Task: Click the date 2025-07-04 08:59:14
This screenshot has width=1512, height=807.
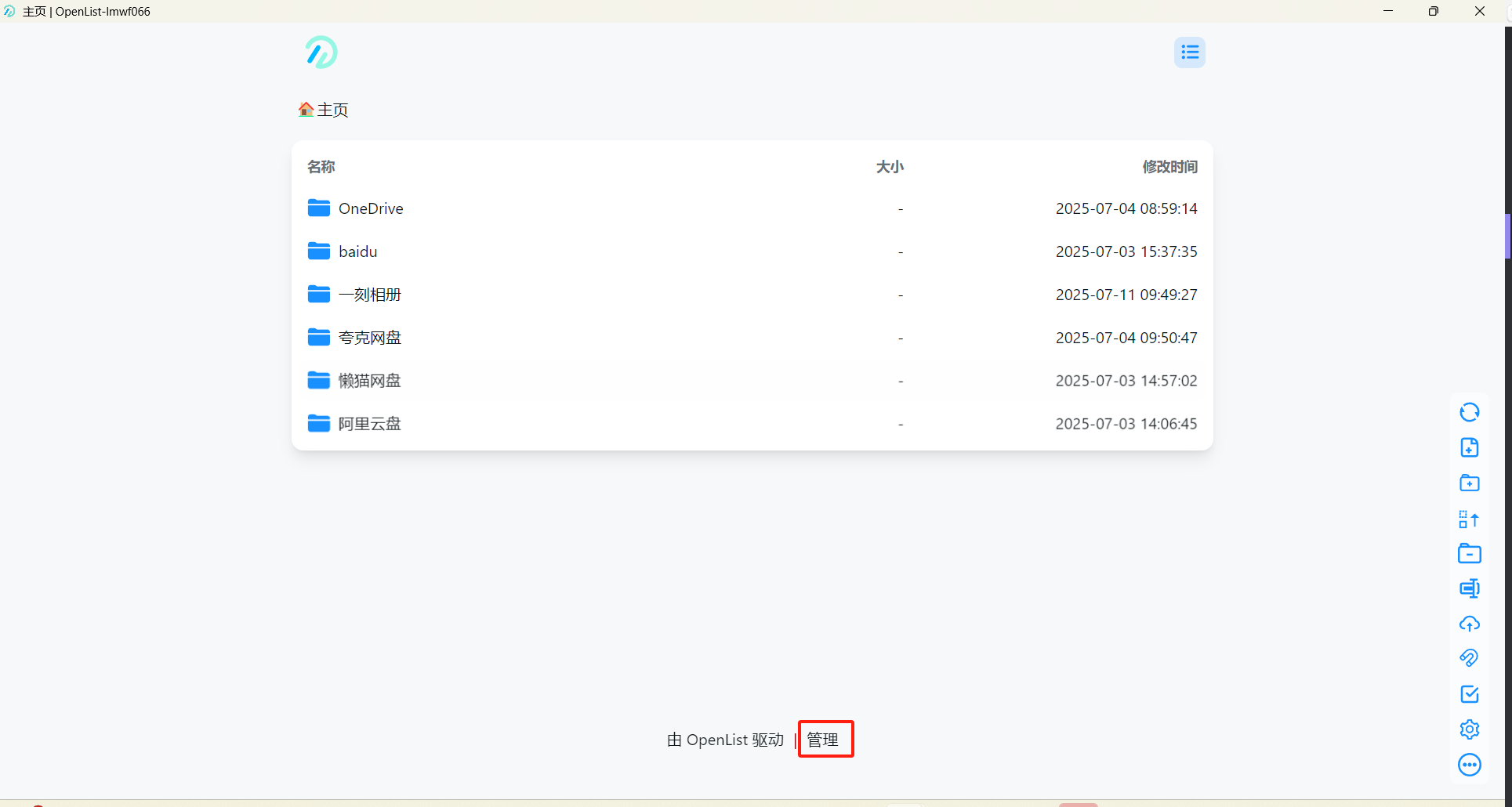Action: 1126,208
